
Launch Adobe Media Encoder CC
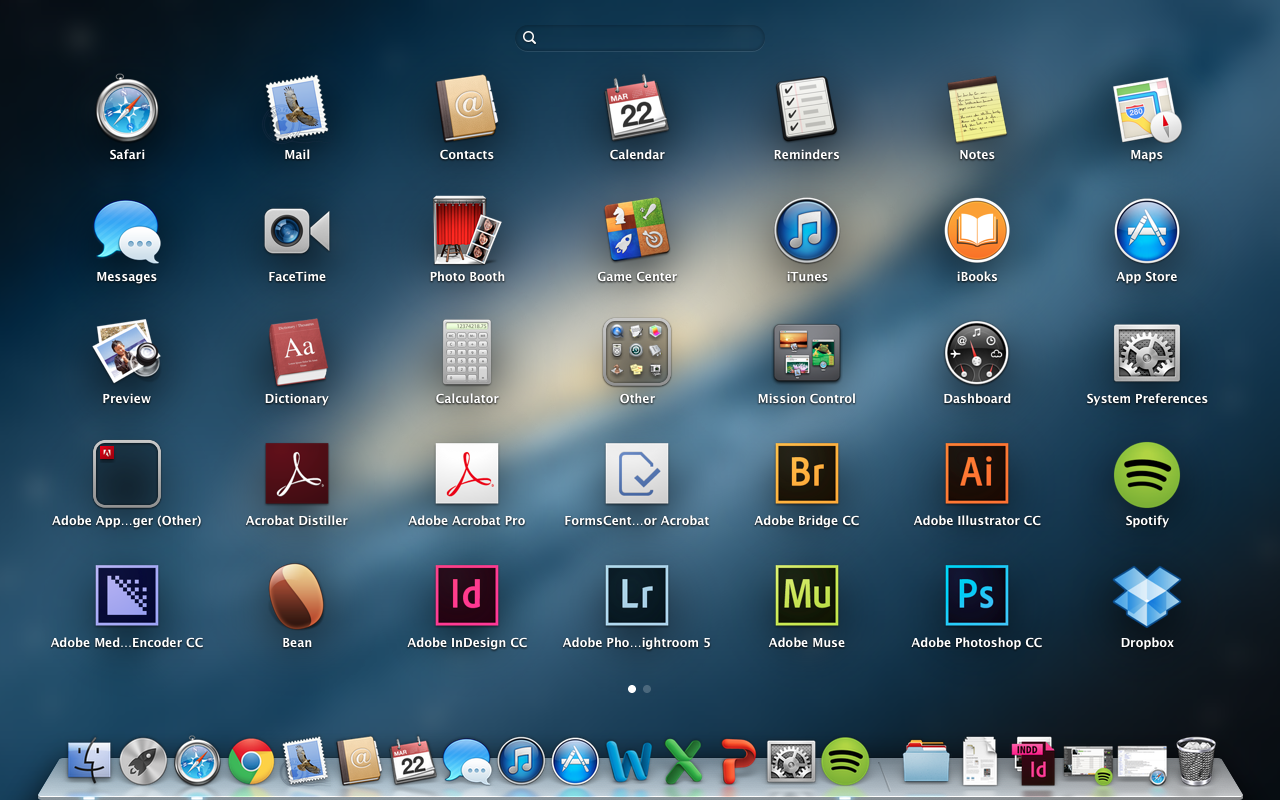(127, 596)
